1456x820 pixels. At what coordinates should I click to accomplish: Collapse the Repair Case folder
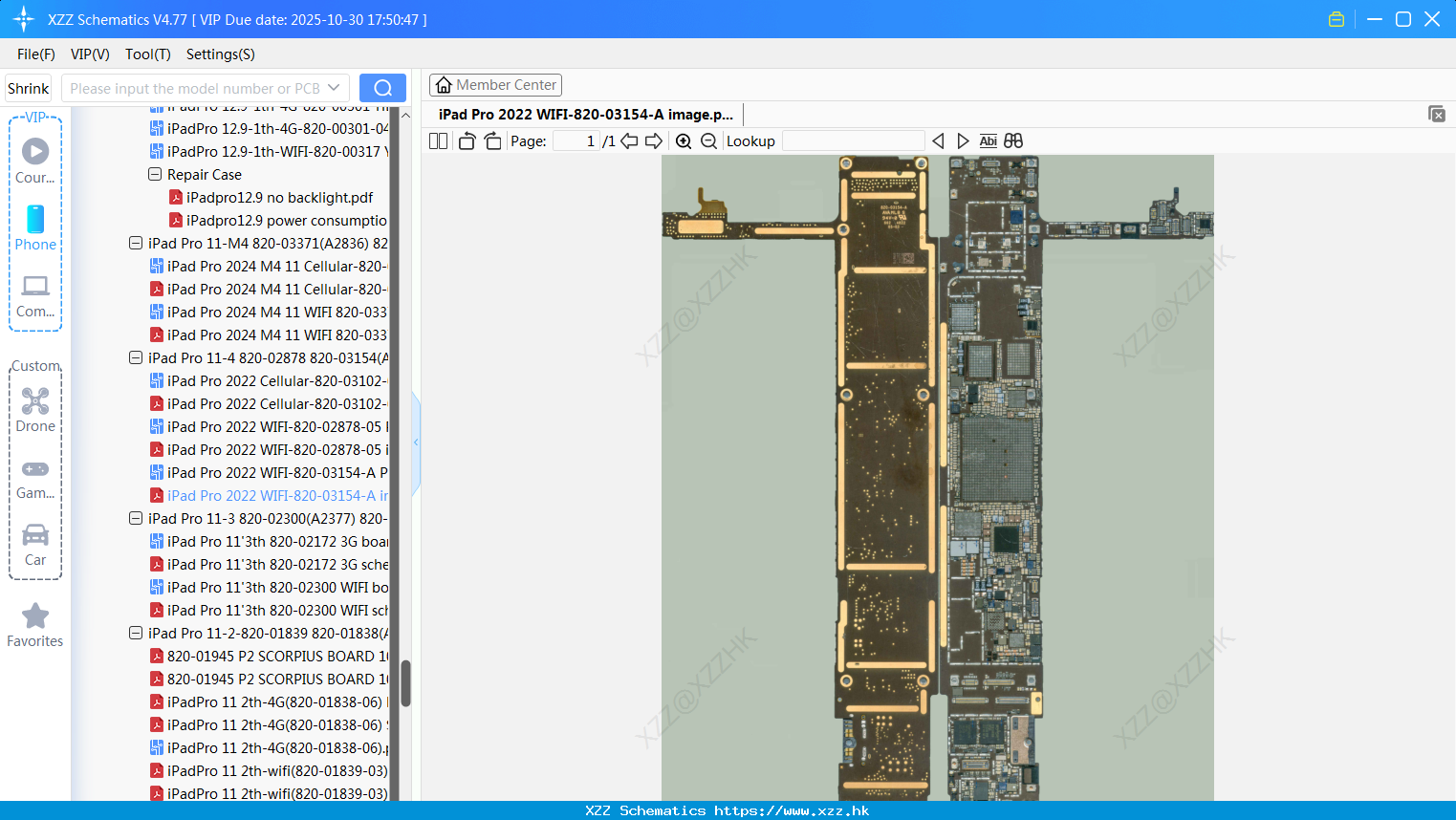155,174
